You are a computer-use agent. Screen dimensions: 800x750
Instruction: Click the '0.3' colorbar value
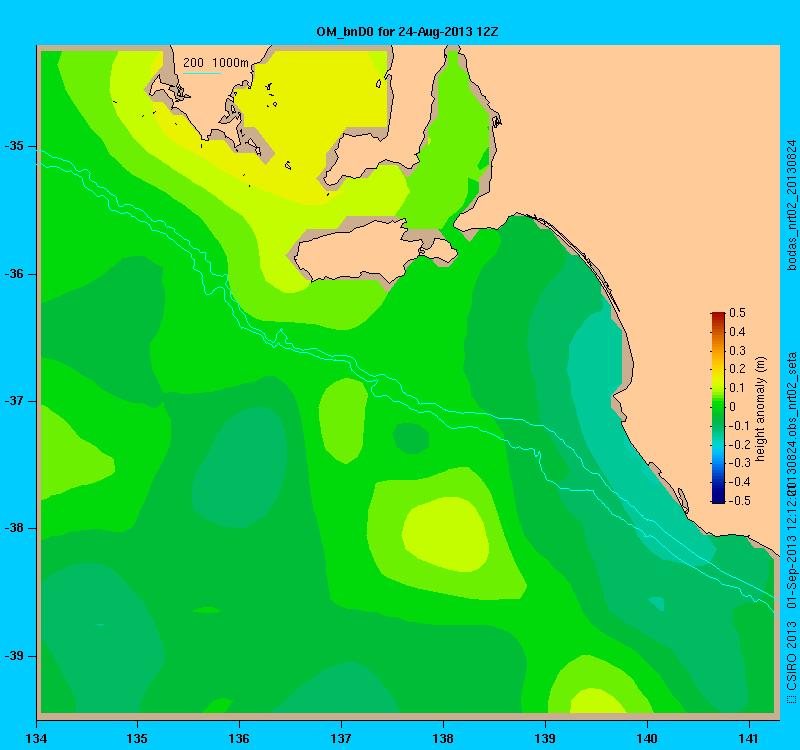[x=737, y=351]
